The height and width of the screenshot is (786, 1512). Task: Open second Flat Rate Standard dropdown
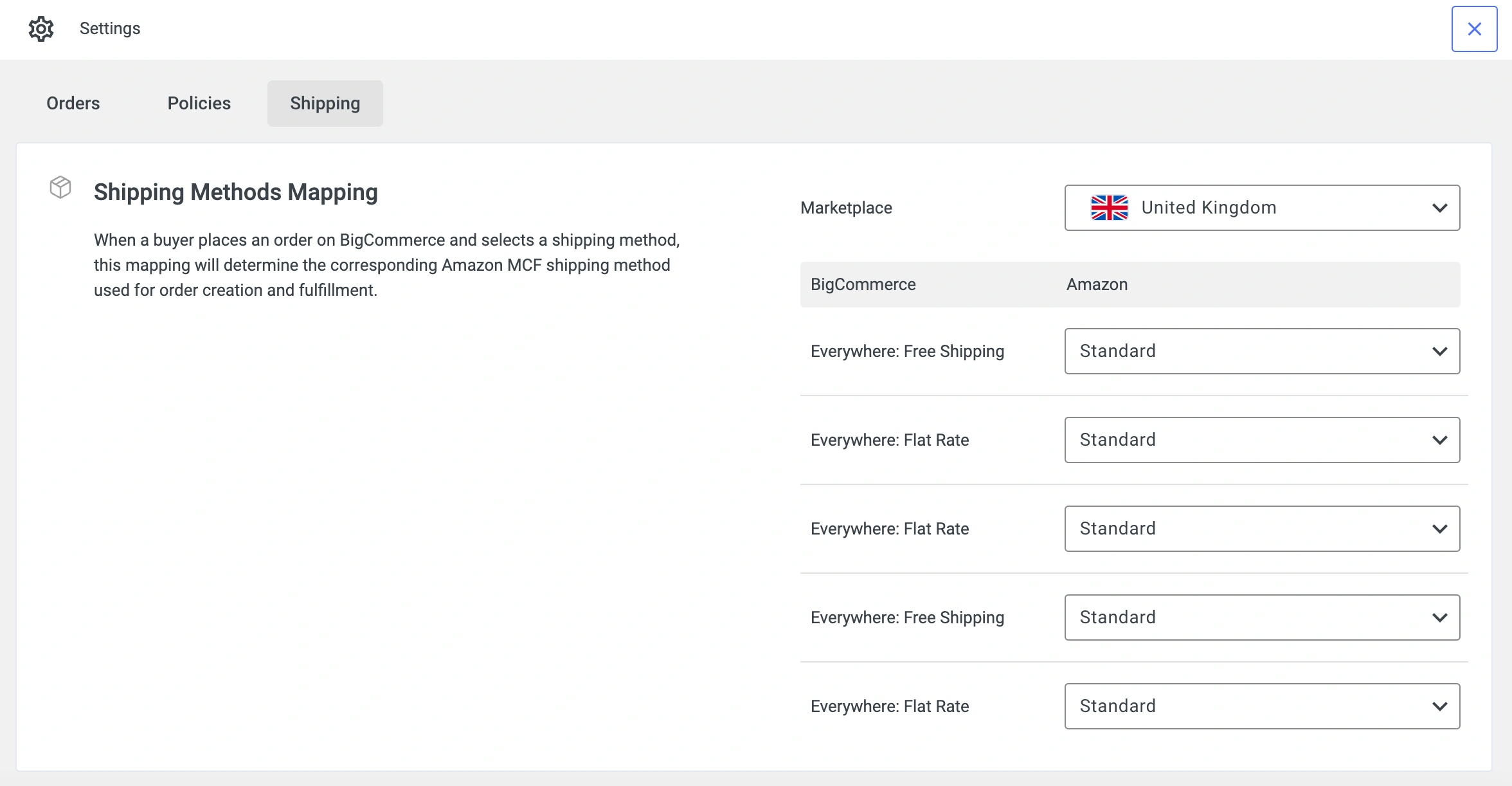(1261, 529)
